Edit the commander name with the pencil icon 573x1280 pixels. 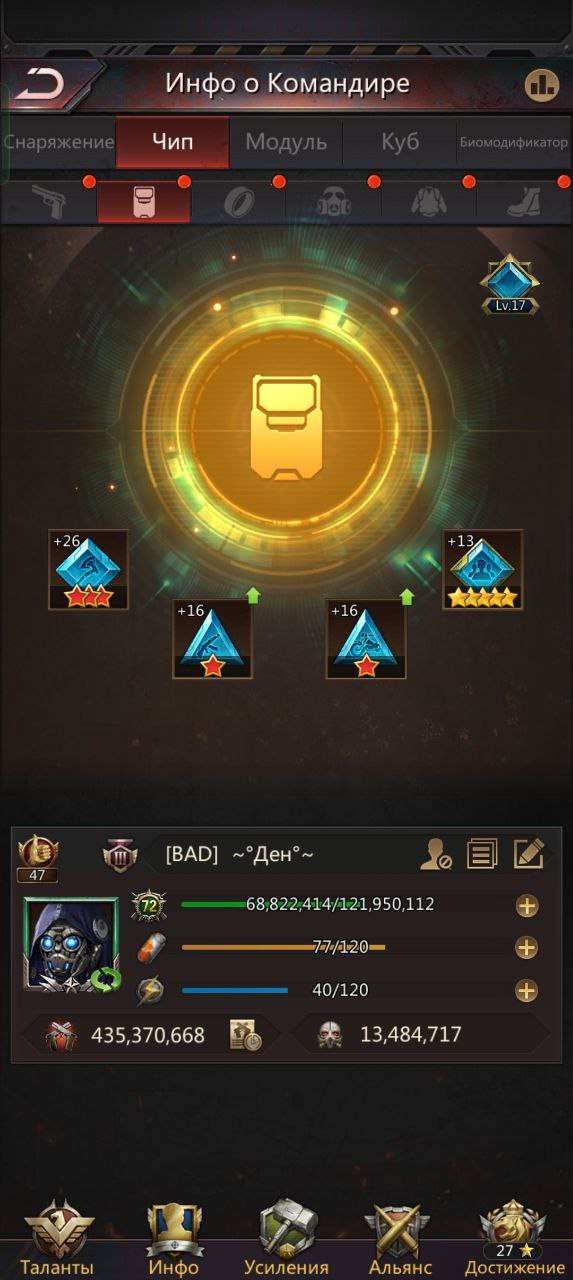[x=529, y=854]
